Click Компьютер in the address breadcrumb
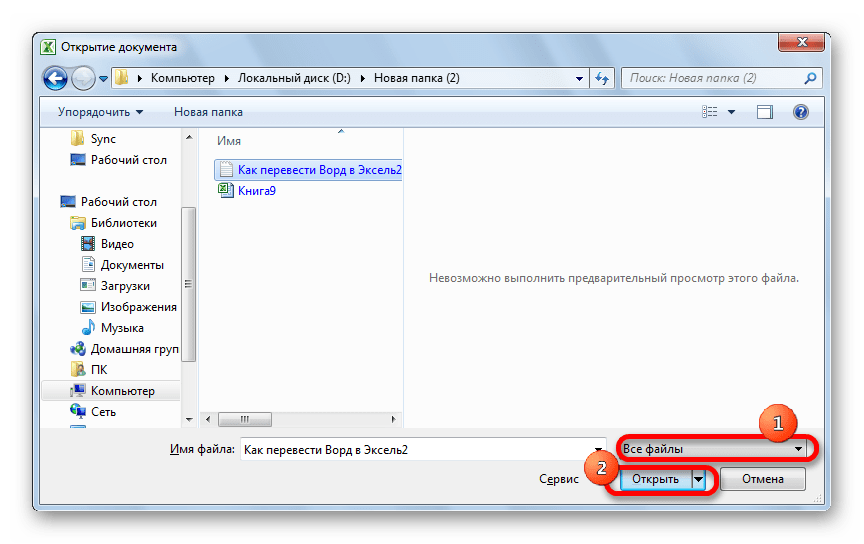Screen dimensions: 864x544 [x=183, y=78]
